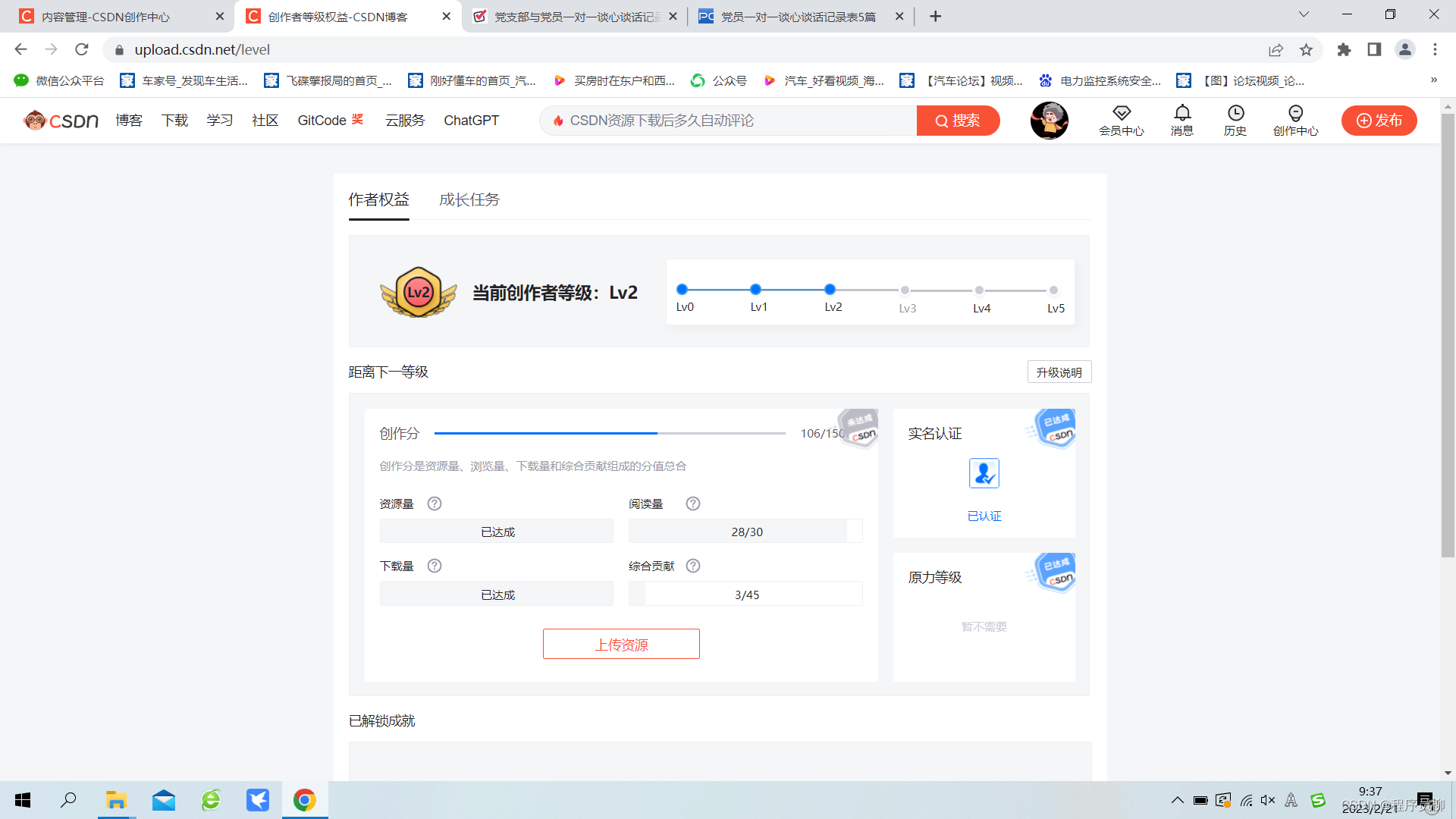Image resolution: width=1456 pixels, height=819 pixels.
Task: Open the 历史 clock icon
Action: tap(1235, 113)
